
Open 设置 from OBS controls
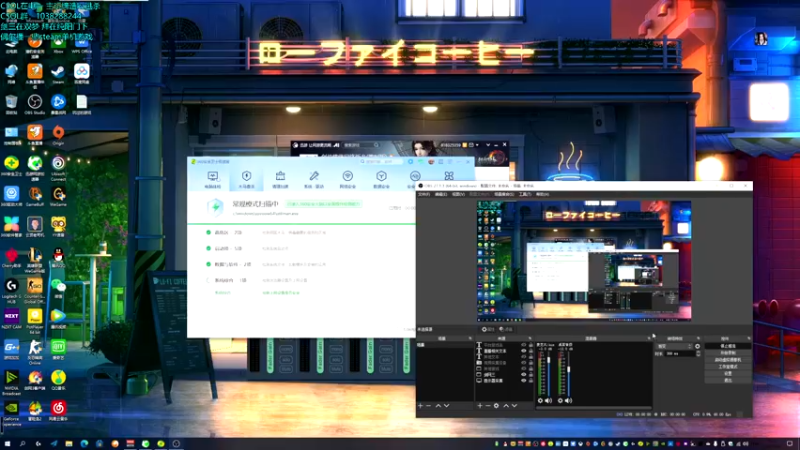pos(728,373)
